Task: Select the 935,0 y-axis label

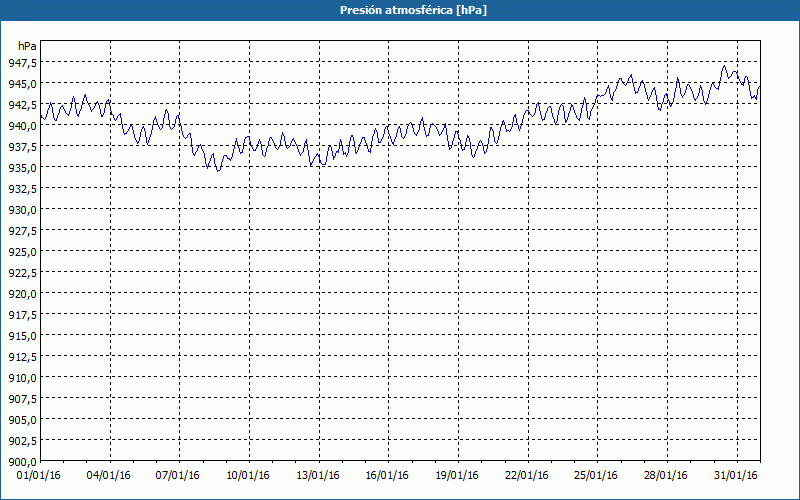Action: 22,167
